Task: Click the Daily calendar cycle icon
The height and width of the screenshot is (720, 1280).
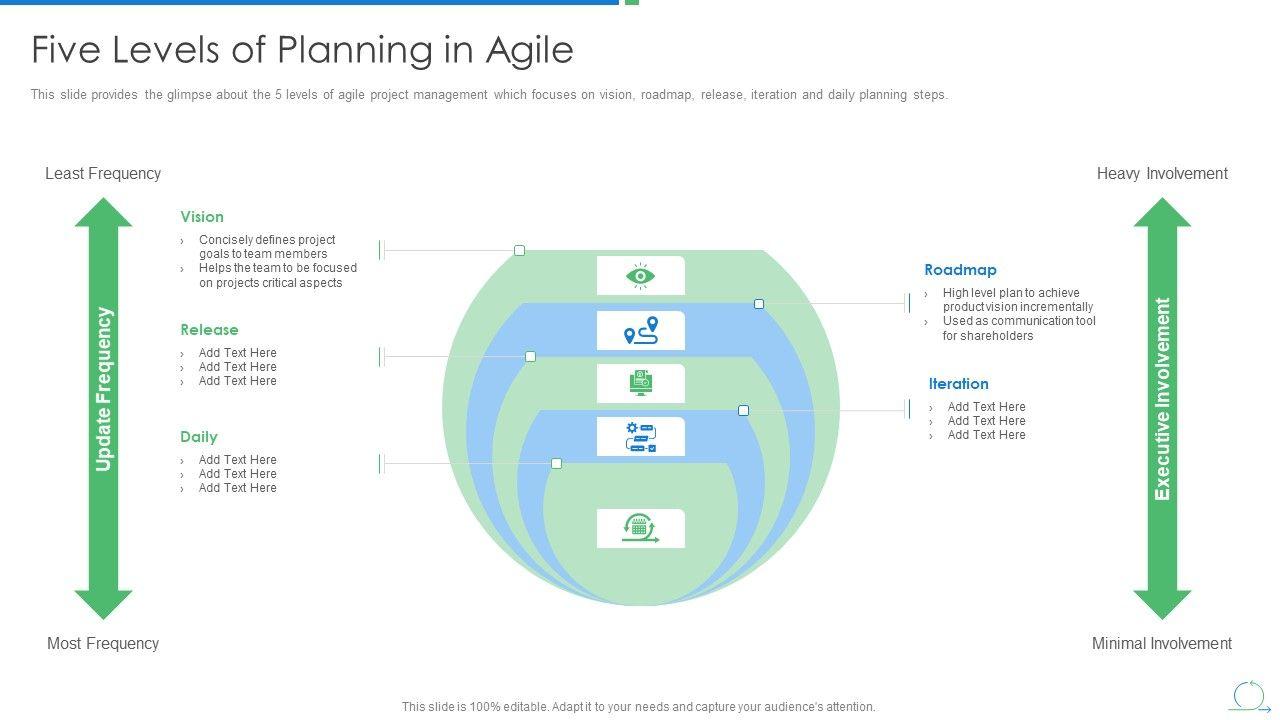Action: point(641,528)
